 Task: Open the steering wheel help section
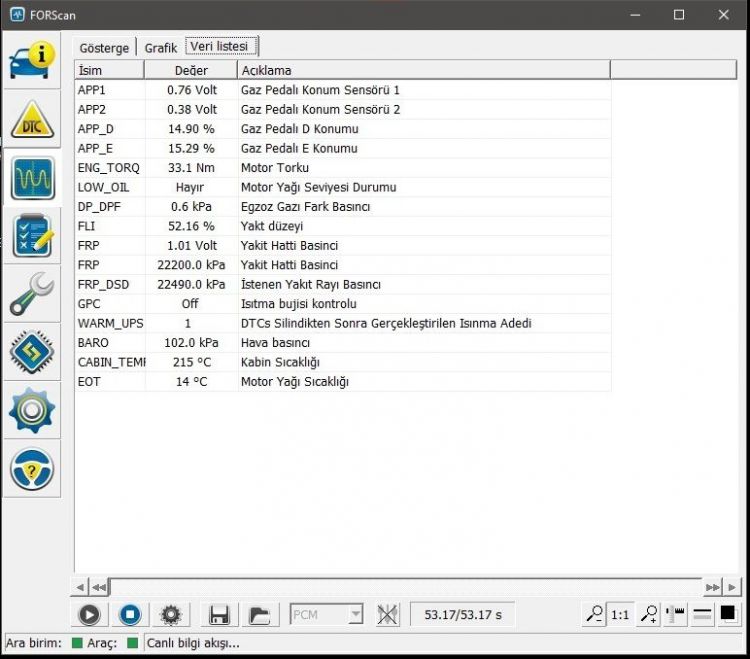32,469
